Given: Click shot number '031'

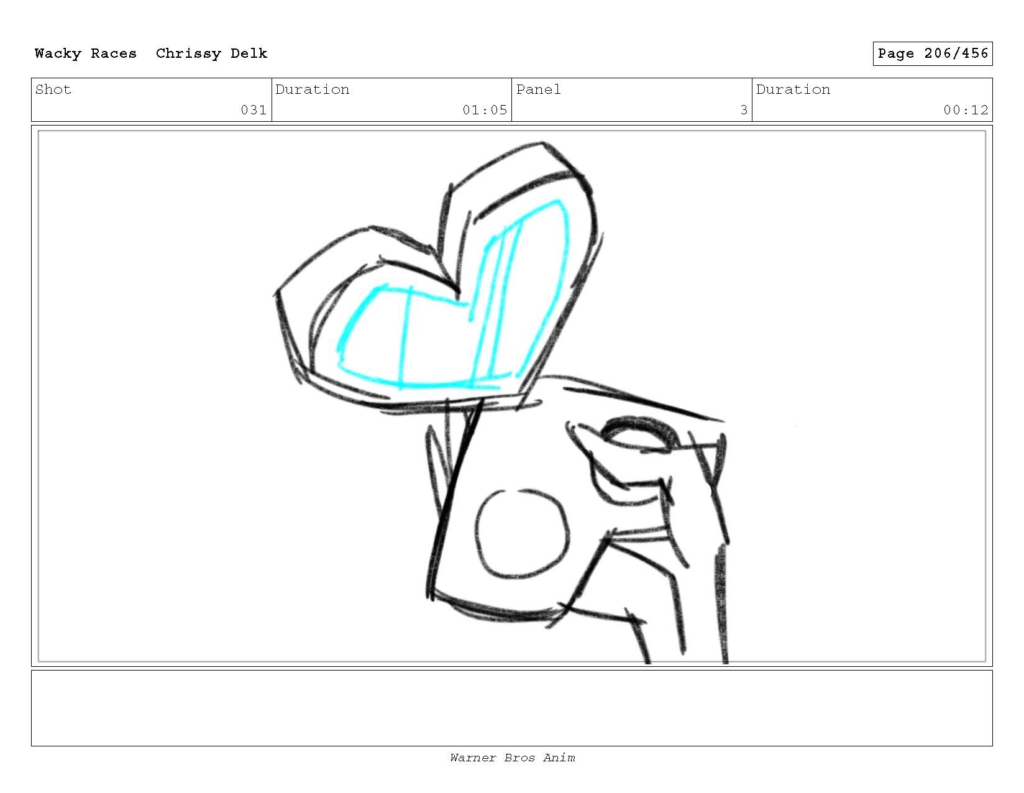Looking at the screenshot, I should click(253, 110).
